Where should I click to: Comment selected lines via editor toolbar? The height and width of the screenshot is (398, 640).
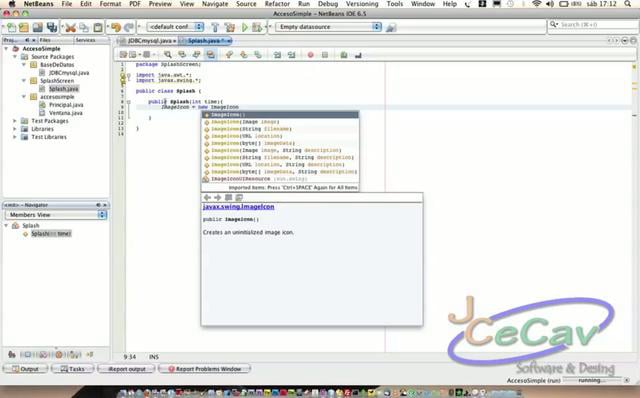click(x=344, y=55)
